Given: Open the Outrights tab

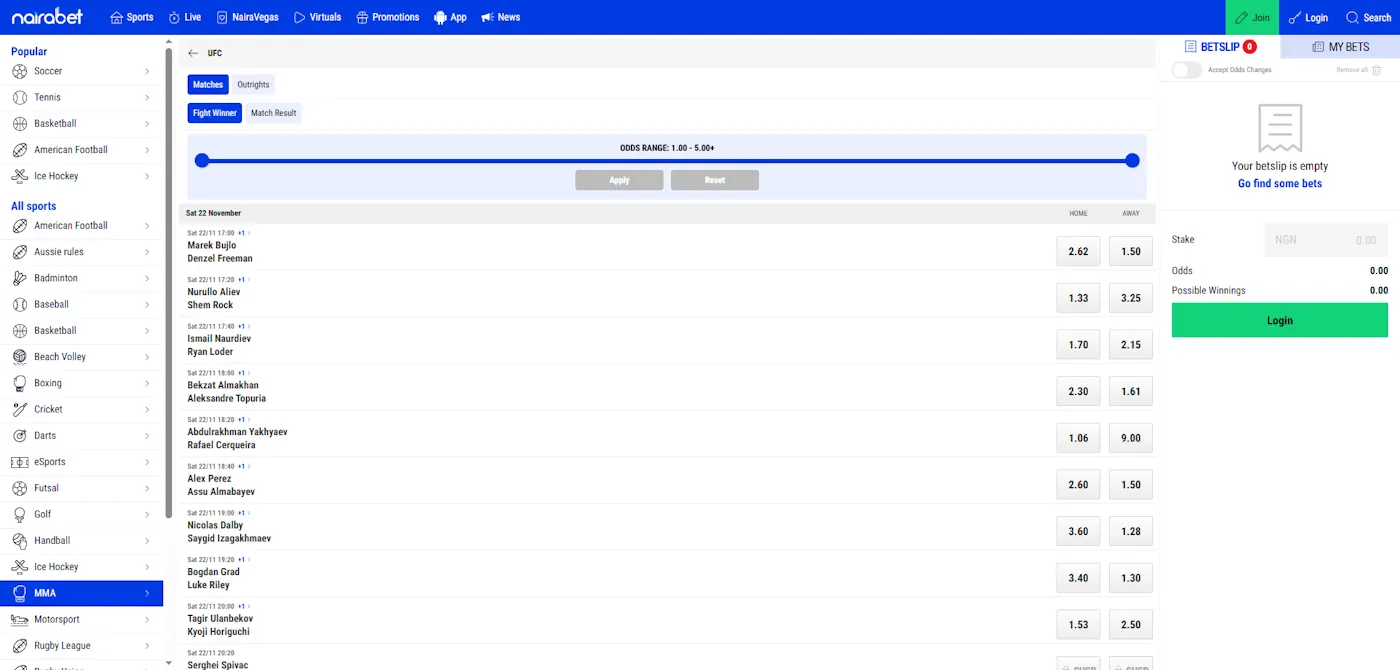Looking at the screenshot, I should click(253, 84).
